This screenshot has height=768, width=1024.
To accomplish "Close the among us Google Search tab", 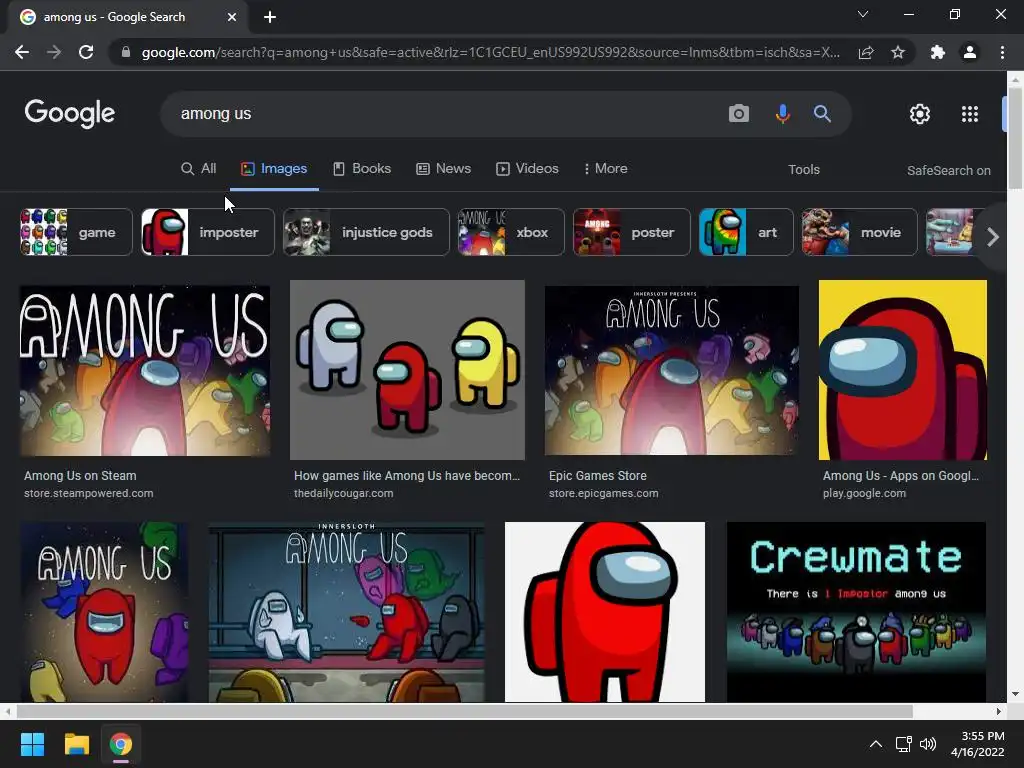I will [x=232, y=17].
